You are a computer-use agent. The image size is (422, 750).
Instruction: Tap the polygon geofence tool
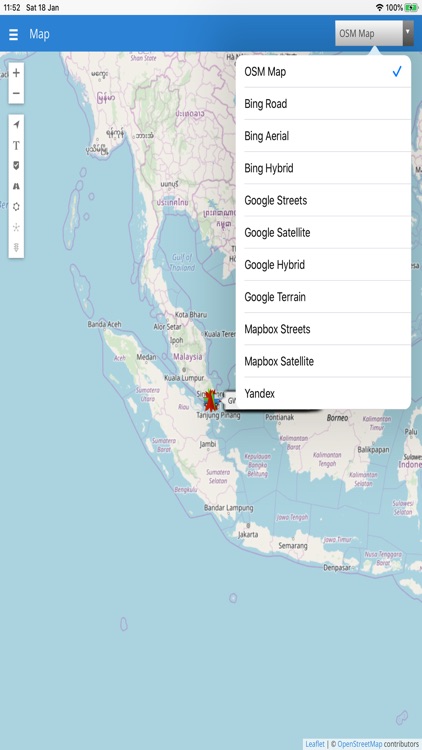click(x=16, y=207)
